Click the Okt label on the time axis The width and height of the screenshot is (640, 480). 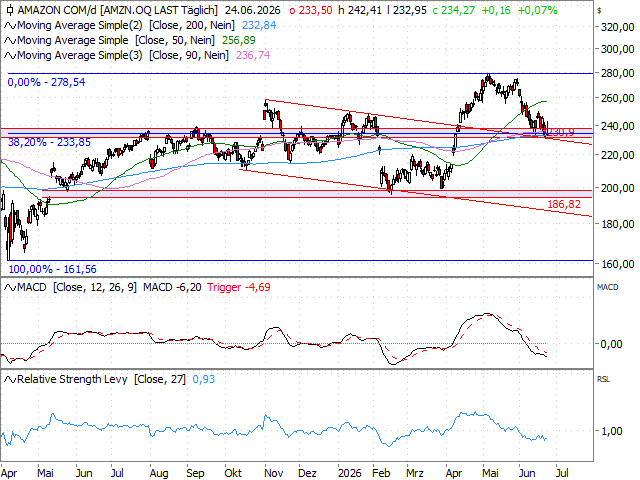233,473
